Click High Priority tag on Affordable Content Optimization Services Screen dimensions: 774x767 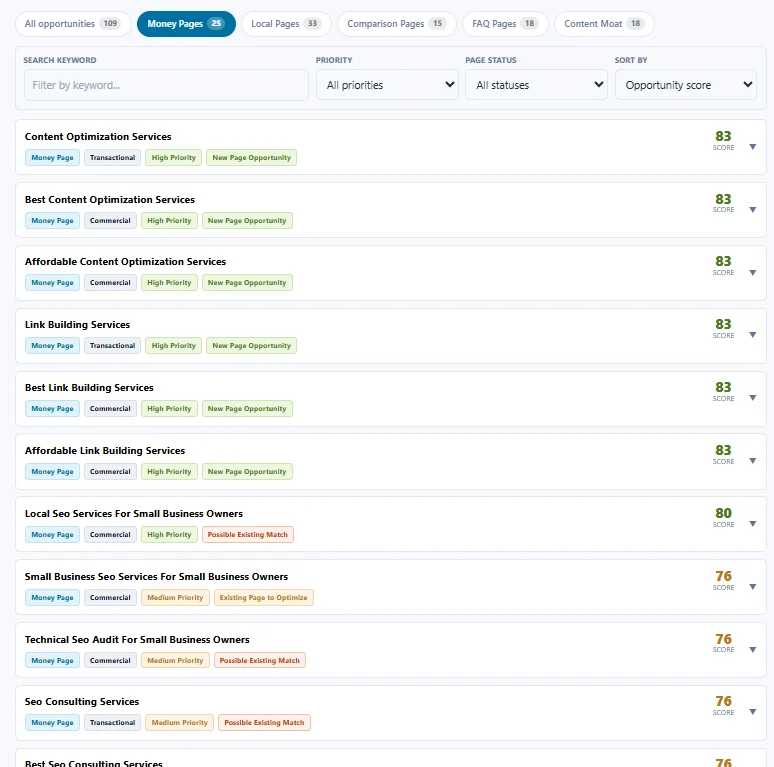169,283
